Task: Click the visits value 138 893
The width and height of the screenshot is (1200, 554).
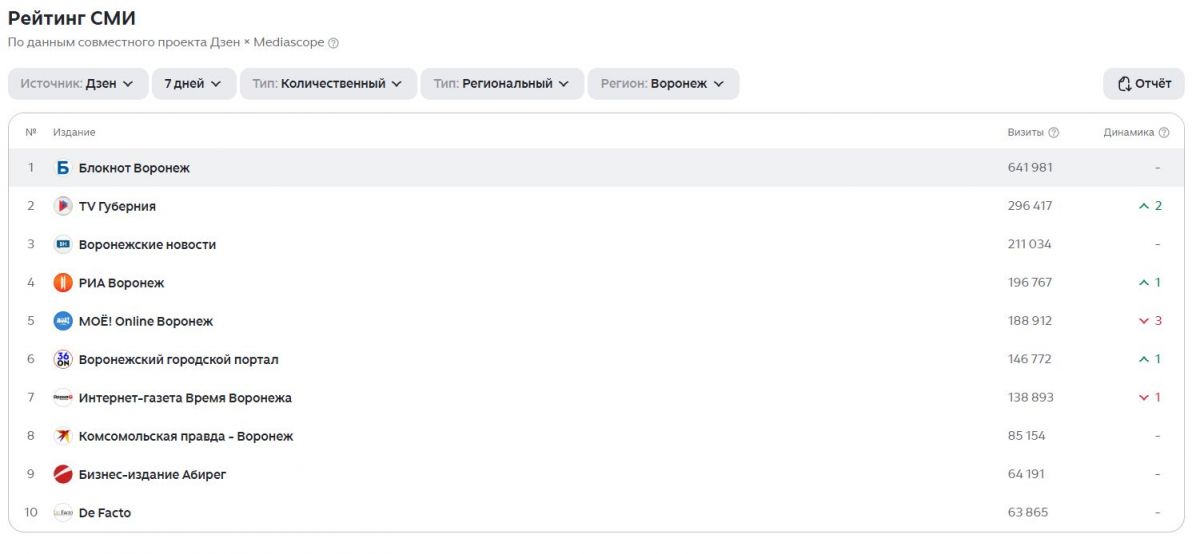Action: click(x=1030, y=398)
